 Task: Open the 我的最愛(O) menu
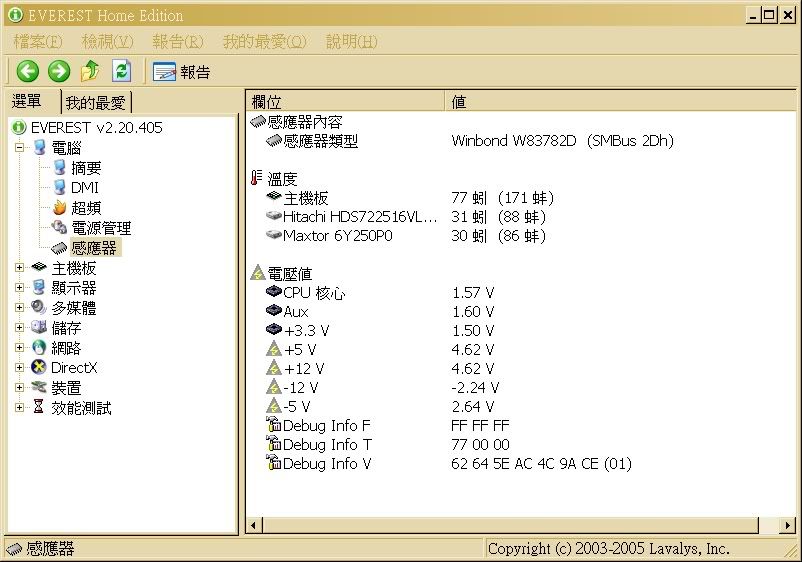point(264,41)
